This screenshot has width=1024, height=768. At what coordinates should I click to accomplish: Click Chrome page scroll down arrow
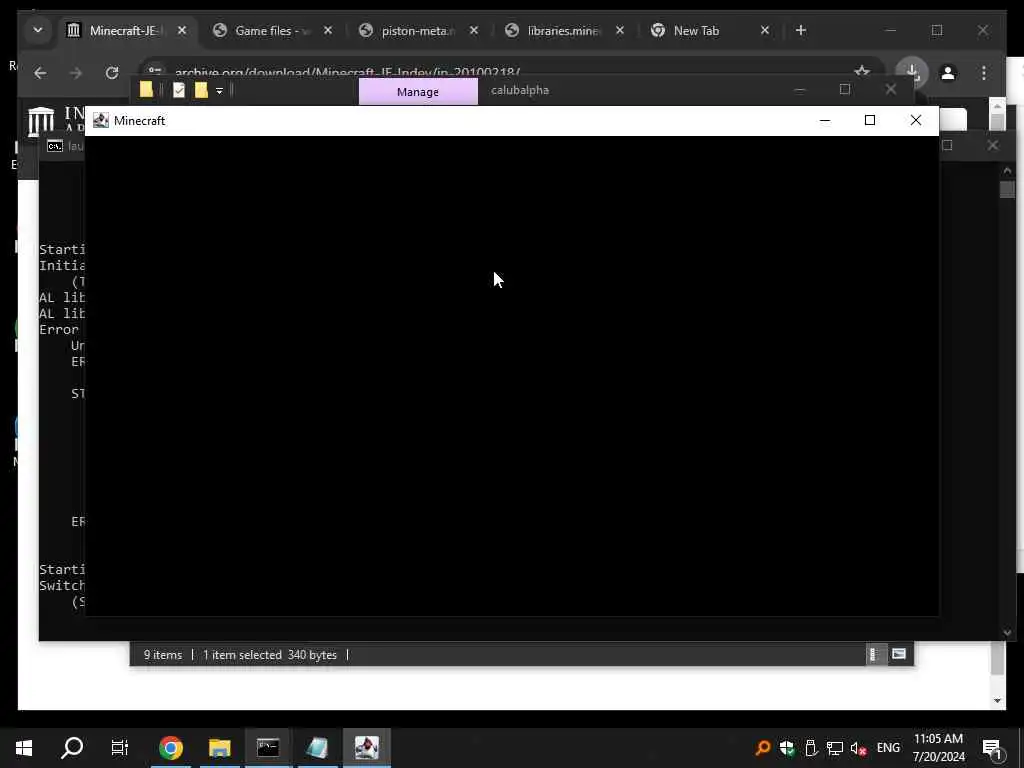point(997,701)
